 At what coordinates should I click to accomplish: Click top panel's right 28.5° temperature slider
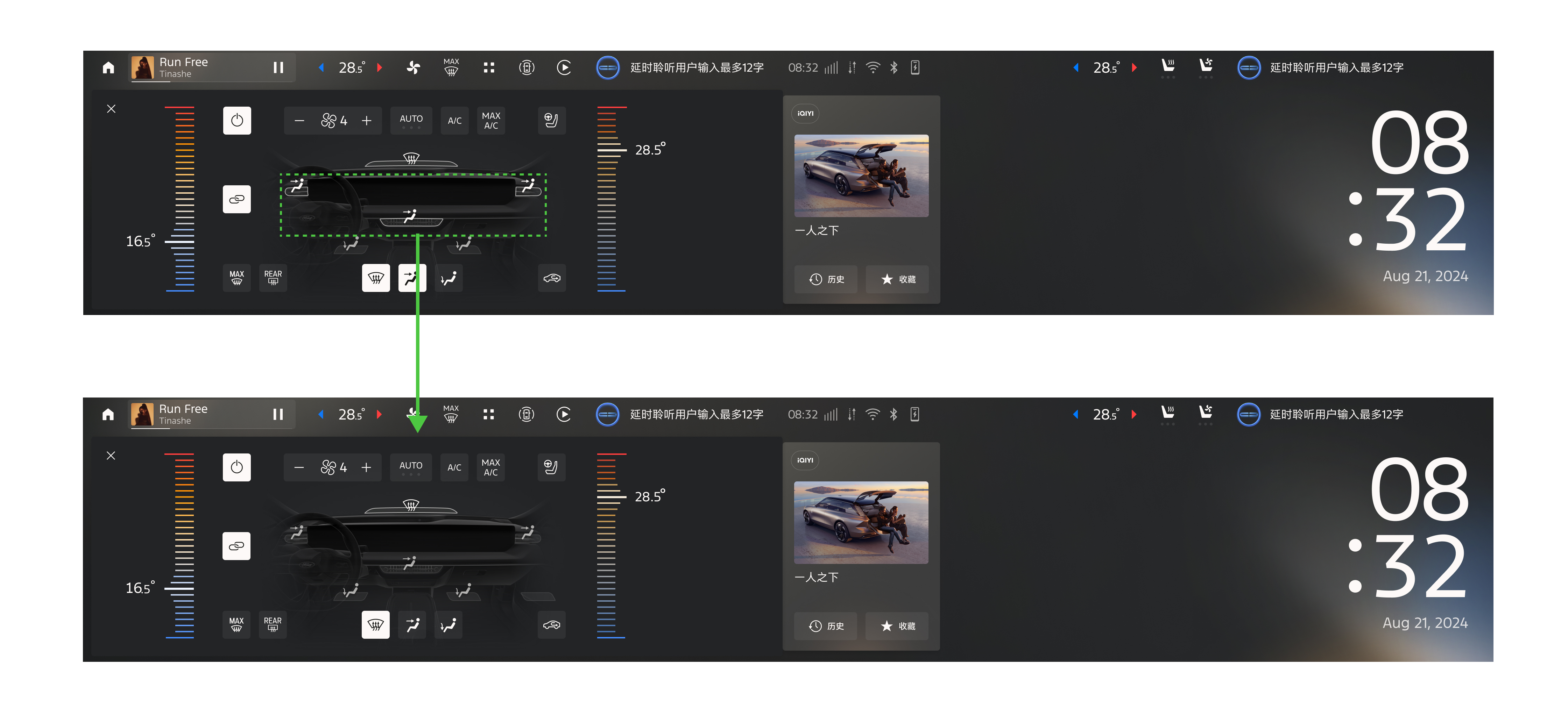click(611, 150)
